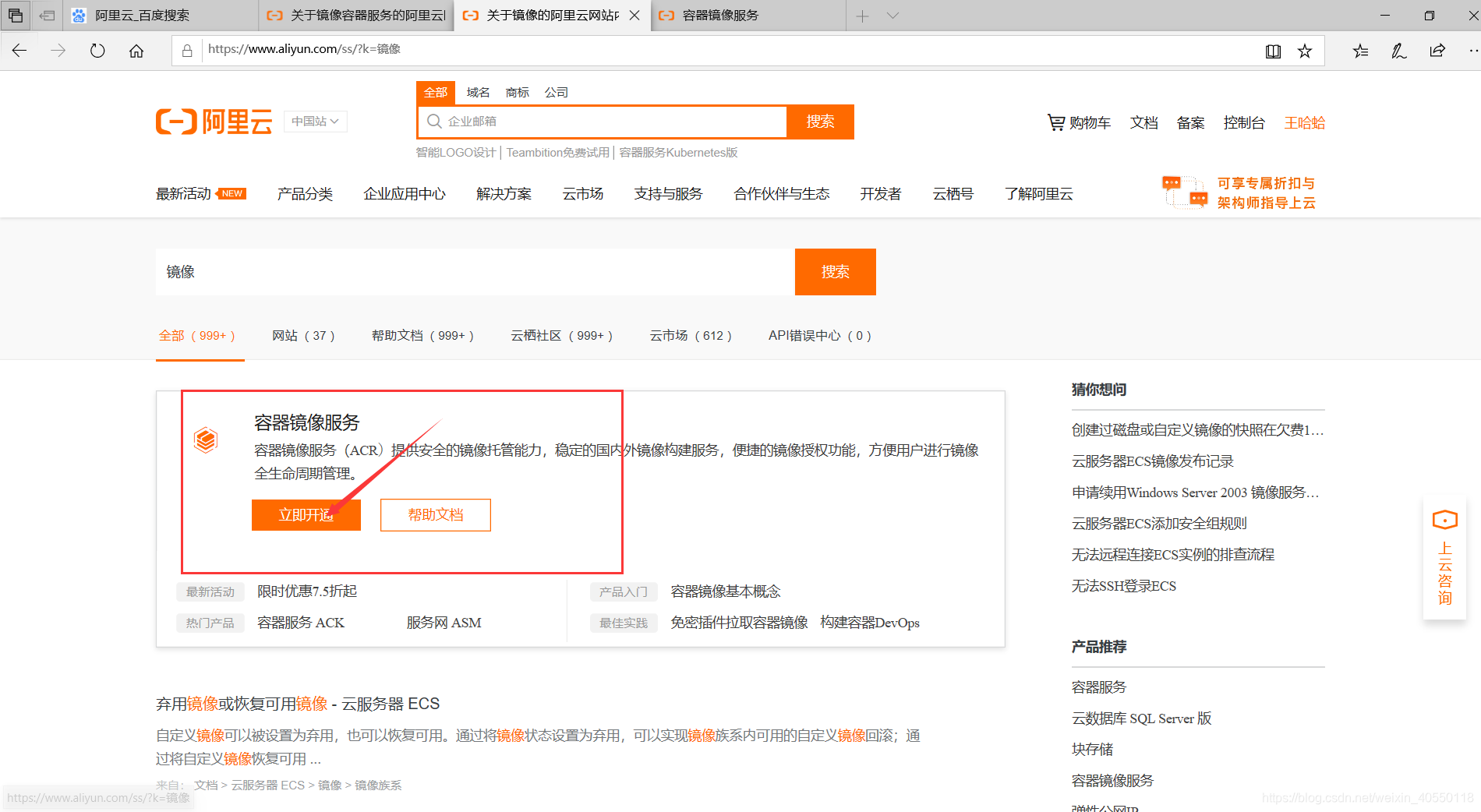Open 云数据库 SQL Server 版 recommendation
1481x812 pixels.
coord(1142,718)
